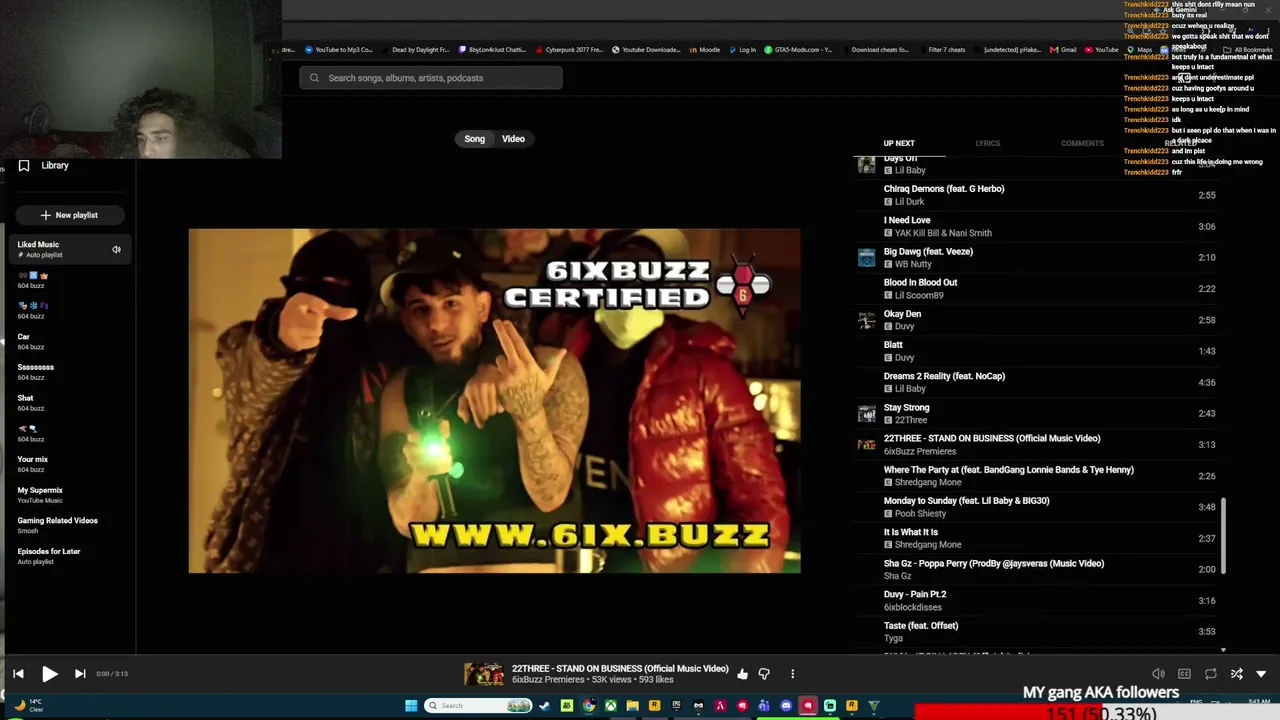Image resolution: width=1280 pixels, height=720 pixels.
Task: Click the volume speaker icon
Action: [x=1158, y=674]
